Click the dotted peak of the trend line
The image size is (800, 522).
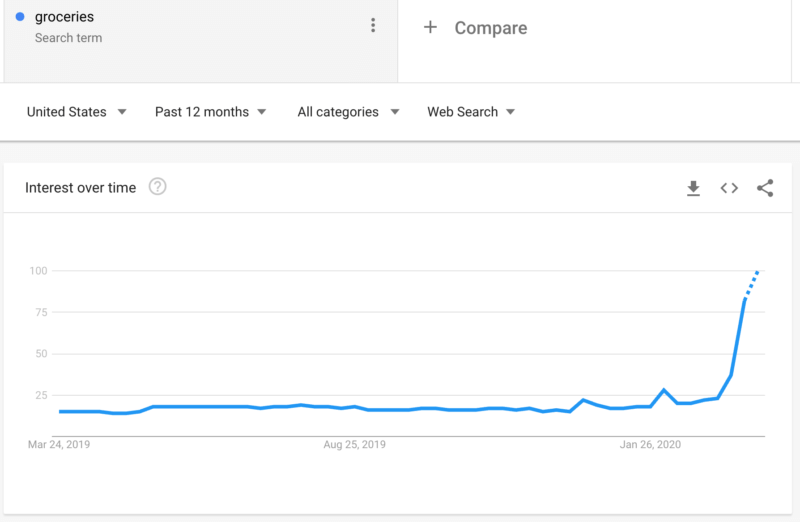point(752,282)
